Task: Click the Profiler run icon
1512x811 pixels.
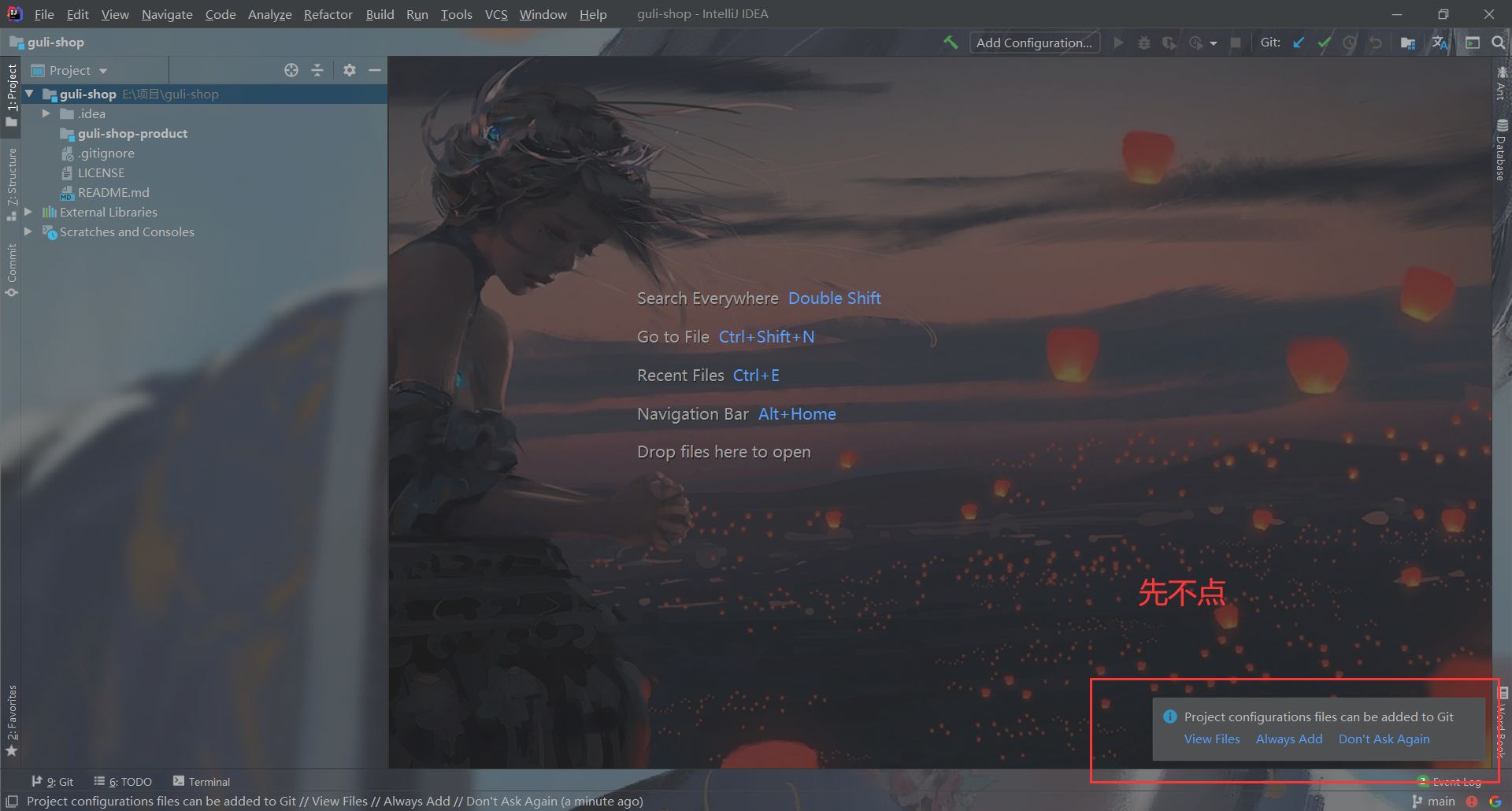Action: [1195, 43]
